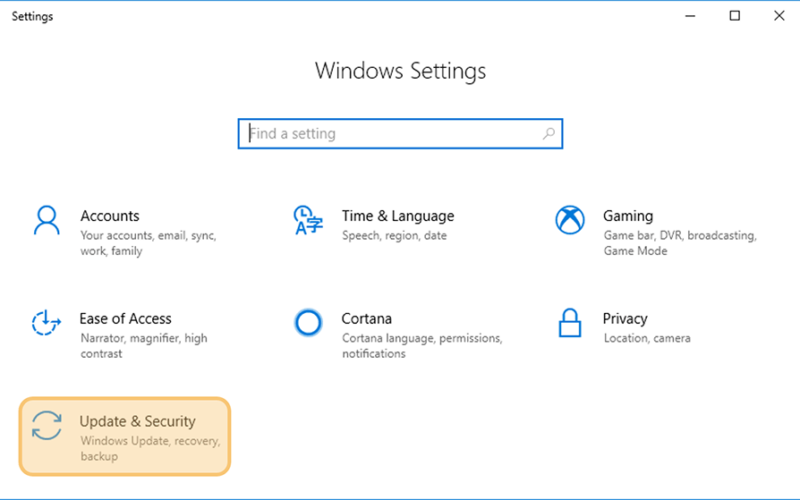Focus the Find a setting search box
This screenshot has height=500, width=800.
[400, 134]
